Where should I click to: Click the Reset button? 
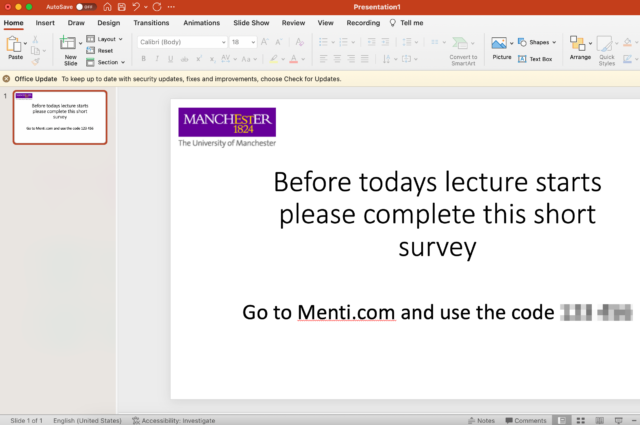tap(100, 51)
